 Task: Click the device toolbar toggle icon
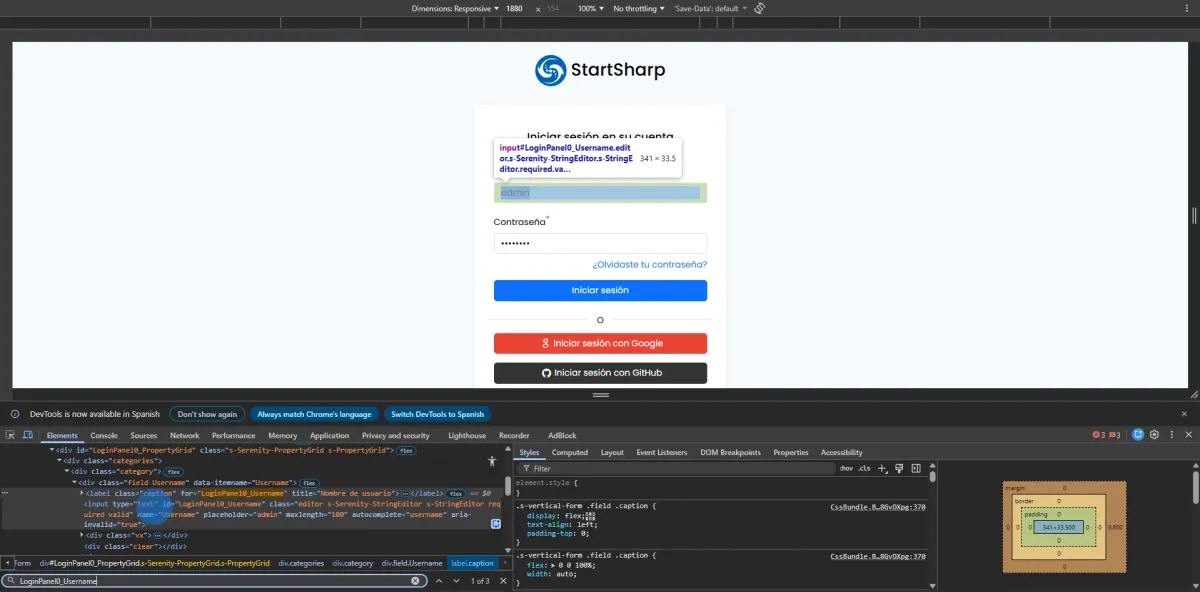click(x=27, y=435)
